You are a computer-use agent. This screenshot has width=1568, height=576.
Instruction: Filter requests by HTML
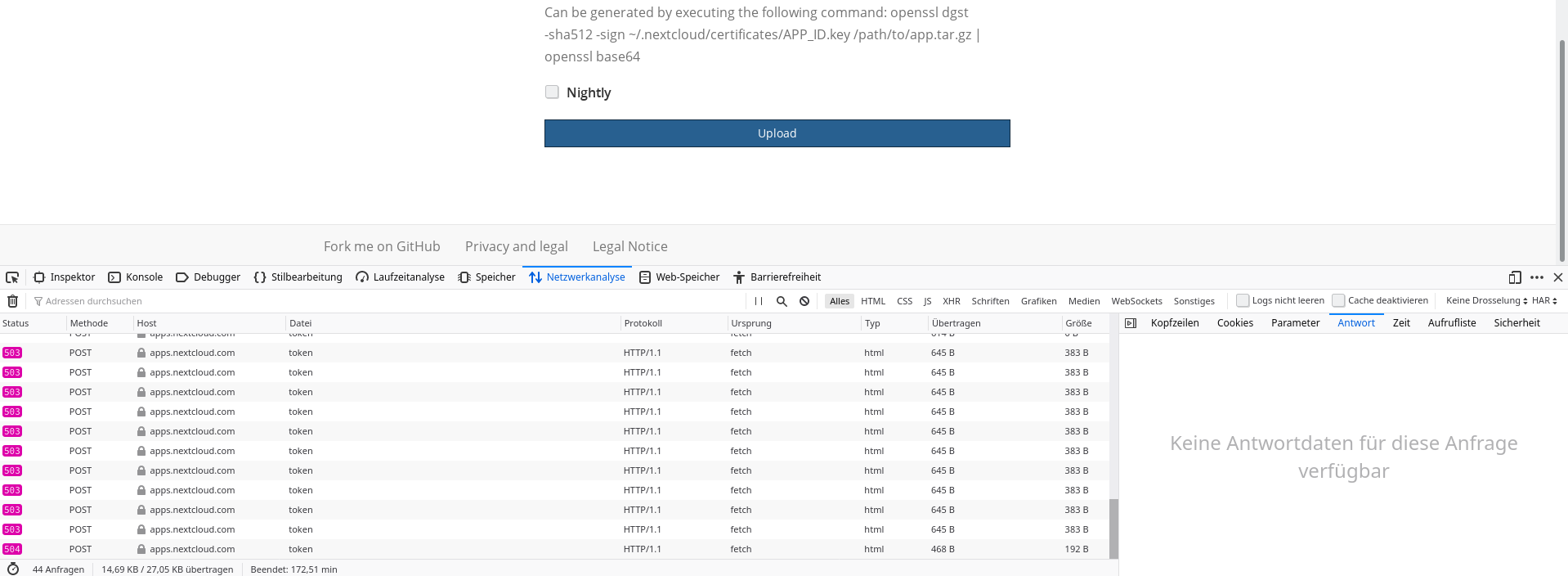coord(873,301)
